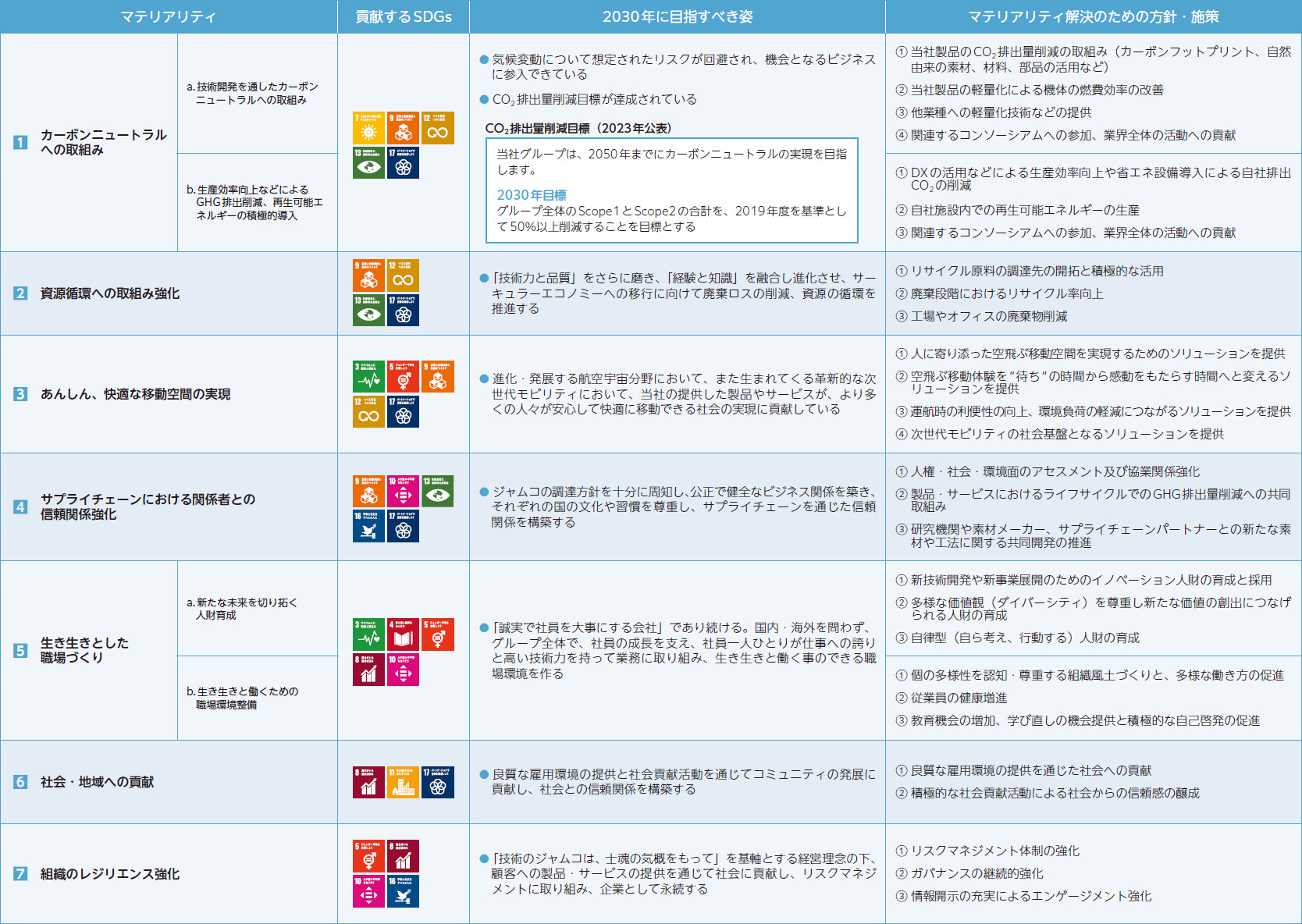Select sub-item a.技術開発を通したカーボンニュートラルへの取組み
The image size is (1302, 924).
pyautogui.click(x=252, y=93)
